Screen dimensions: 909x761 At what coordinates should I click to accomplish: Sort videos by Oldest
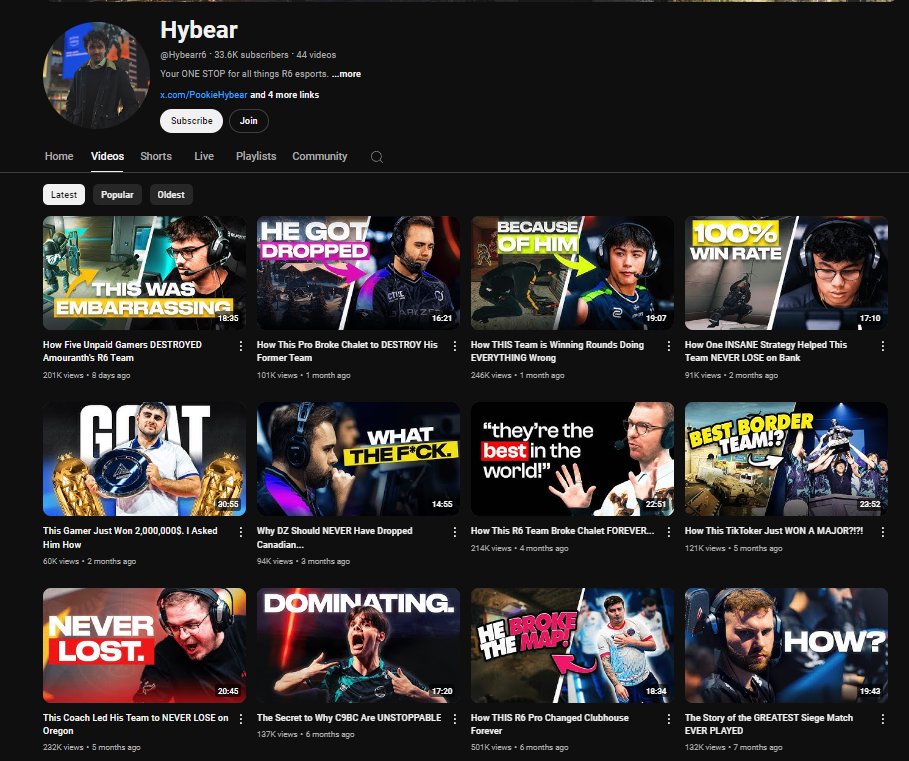pos(170,194)
